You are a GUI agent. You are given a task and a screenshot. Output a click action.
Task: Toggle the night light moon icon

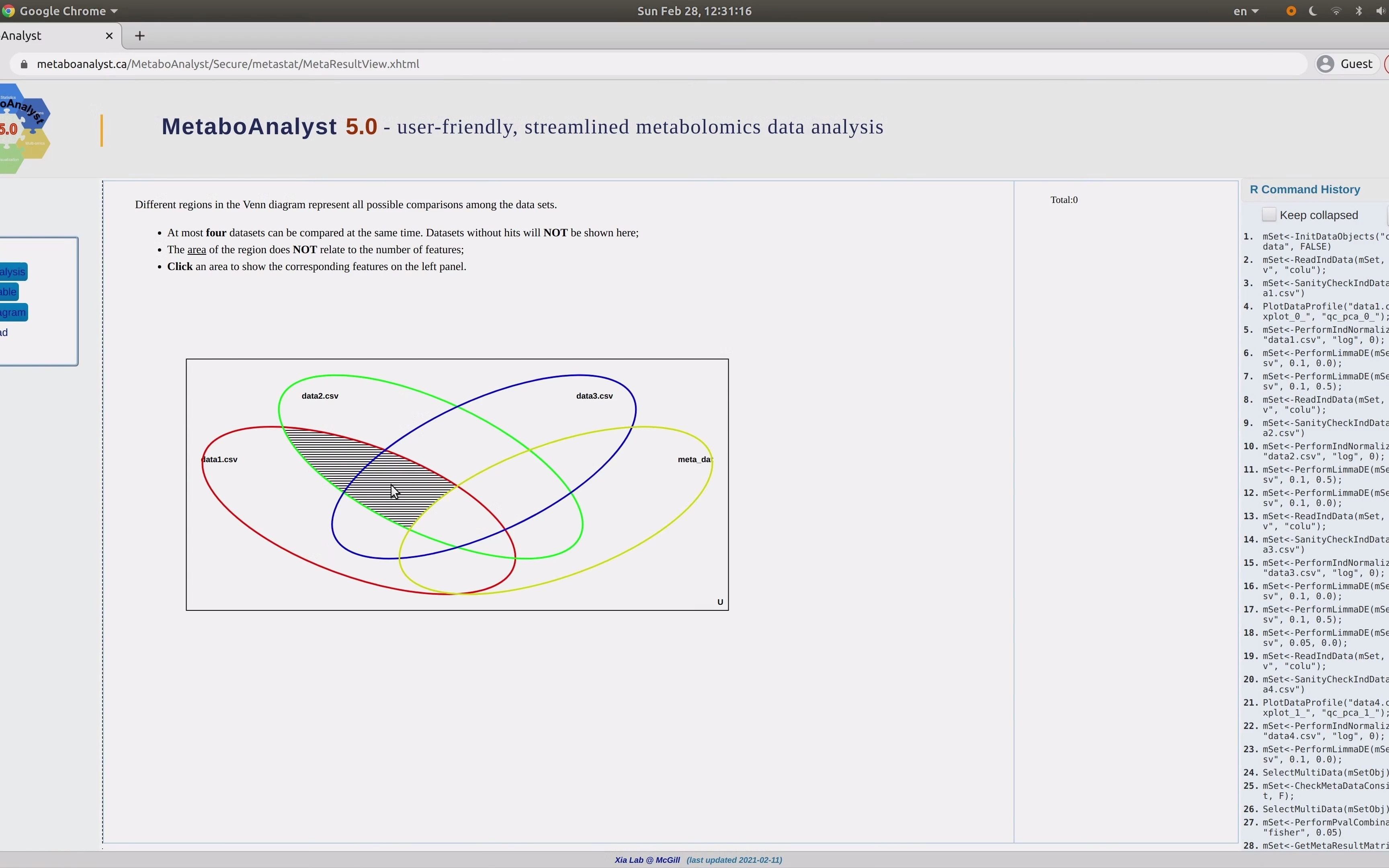click(1313, 11)
